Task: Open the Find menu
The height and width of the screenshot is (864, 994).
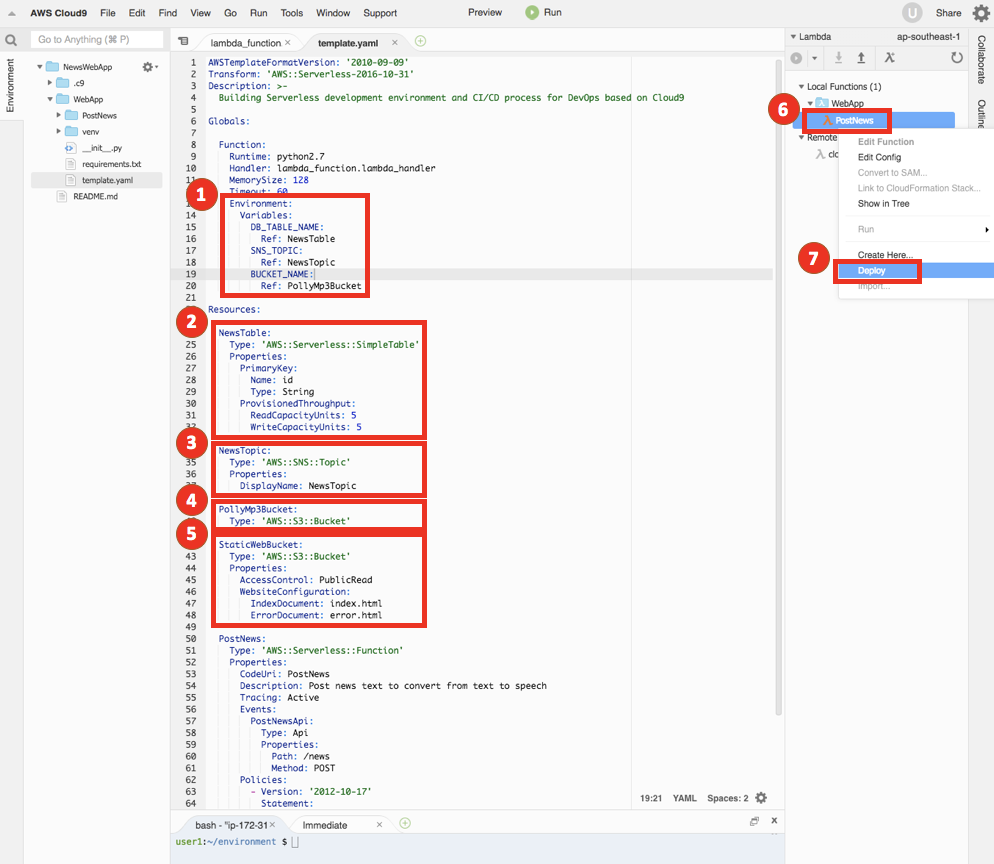Action: [x=168, y=13]
